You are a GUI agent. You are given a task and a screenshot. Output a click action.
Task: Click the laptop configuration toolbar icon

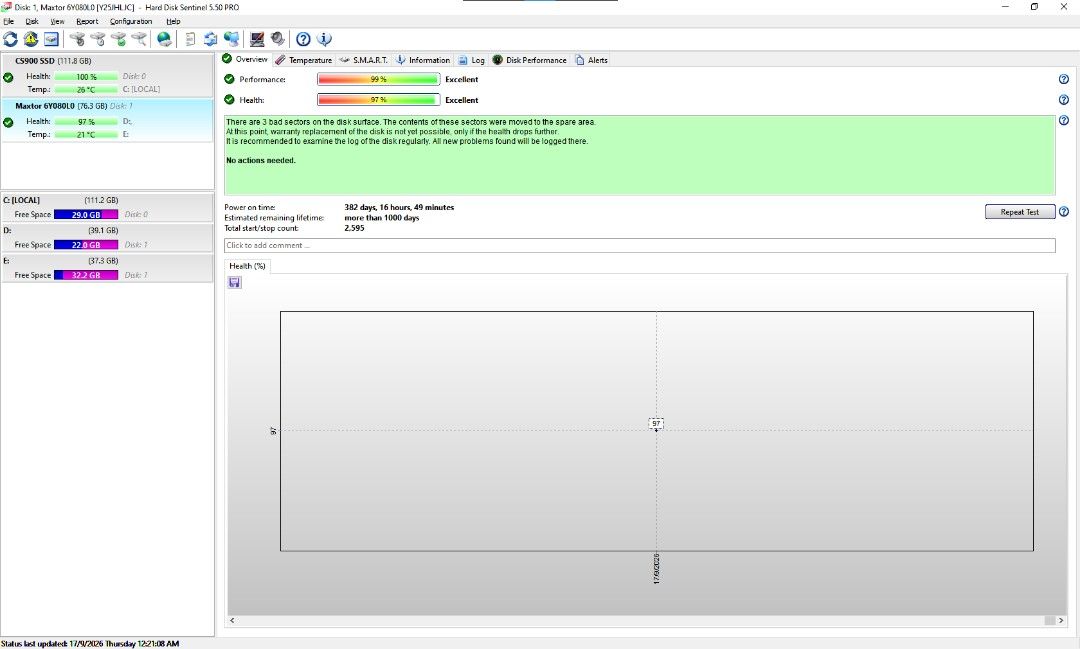click(x=257, y=39)
